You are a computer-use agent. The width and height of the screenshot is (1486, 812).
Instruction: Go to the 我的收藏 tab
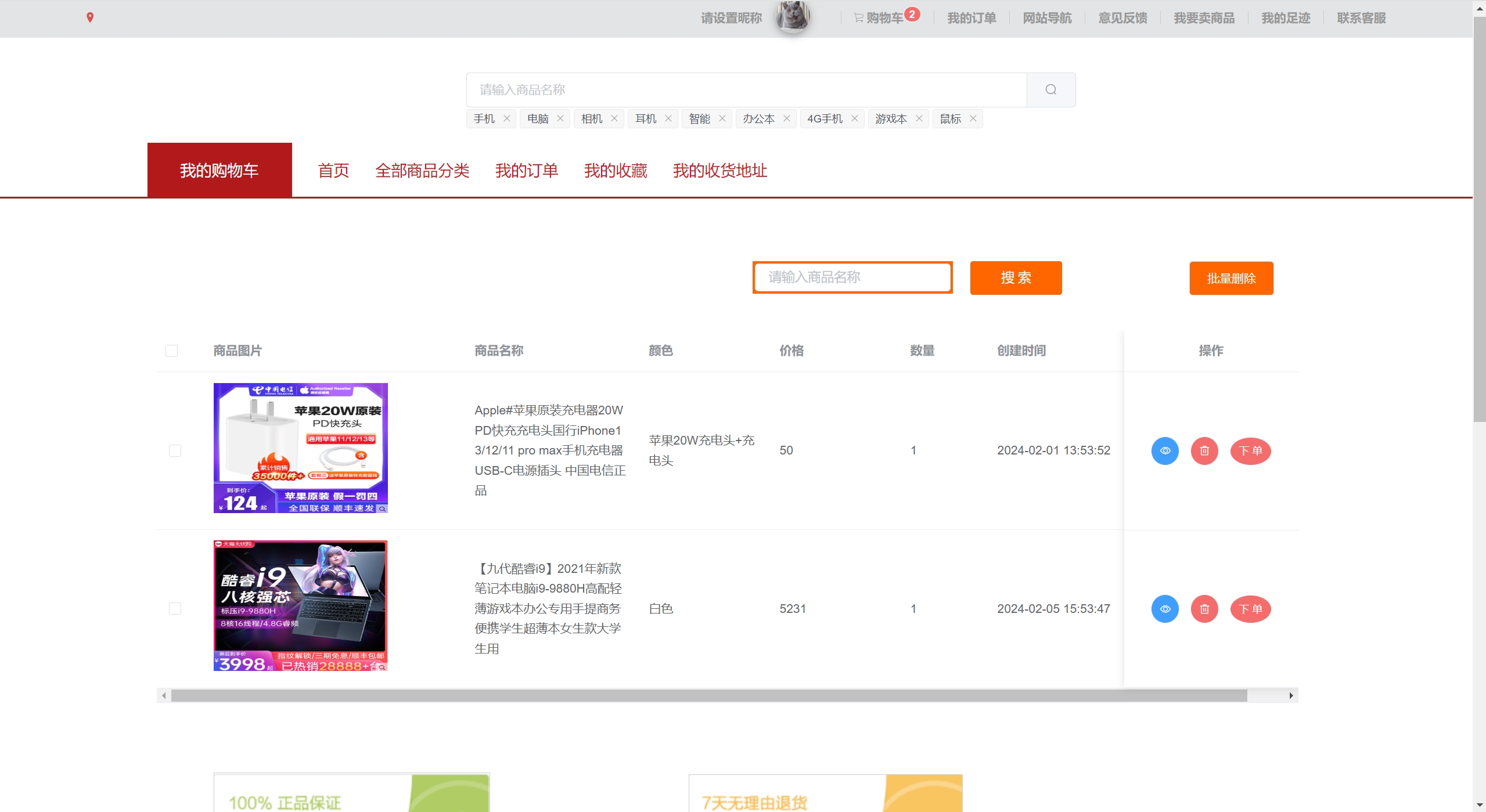(615, 171)
